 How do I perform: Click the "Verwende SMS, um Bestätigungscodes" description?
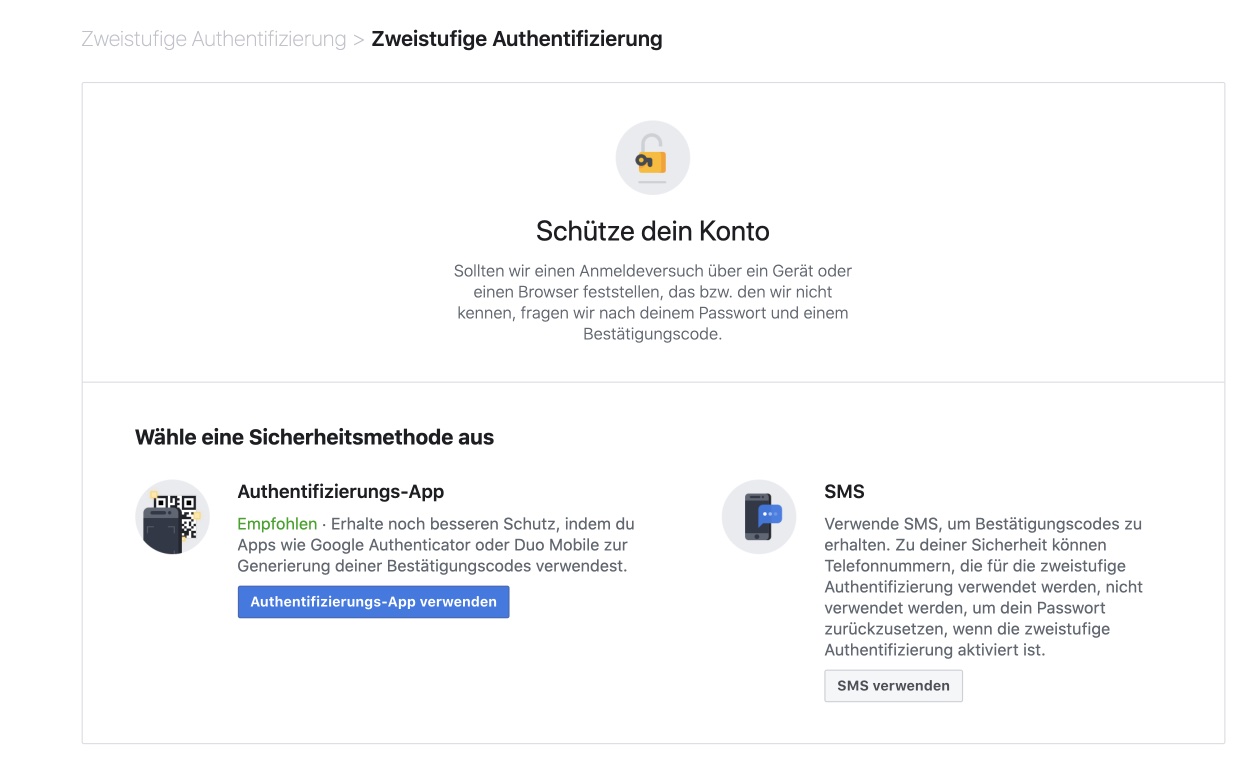click(x=982, y=524)
